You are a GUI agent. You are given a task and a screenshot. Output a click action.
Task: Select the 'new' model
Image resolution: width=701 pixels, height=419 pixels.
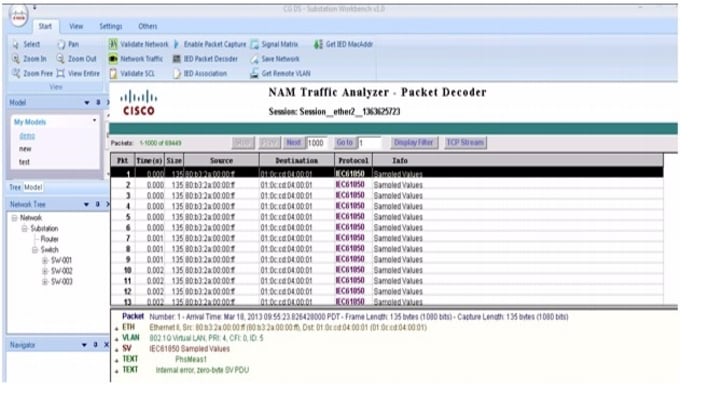click(25, 149)
